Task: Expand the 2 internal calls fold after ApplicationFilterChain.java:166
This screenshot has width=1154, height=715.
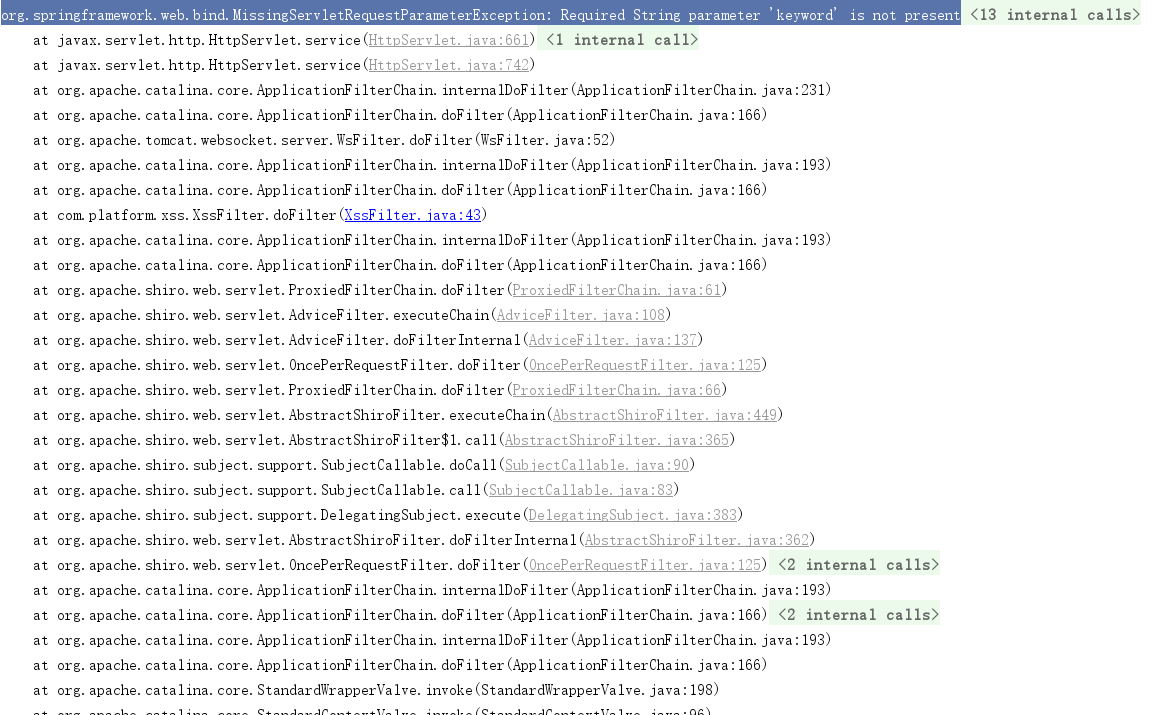Action: [858, 615]
